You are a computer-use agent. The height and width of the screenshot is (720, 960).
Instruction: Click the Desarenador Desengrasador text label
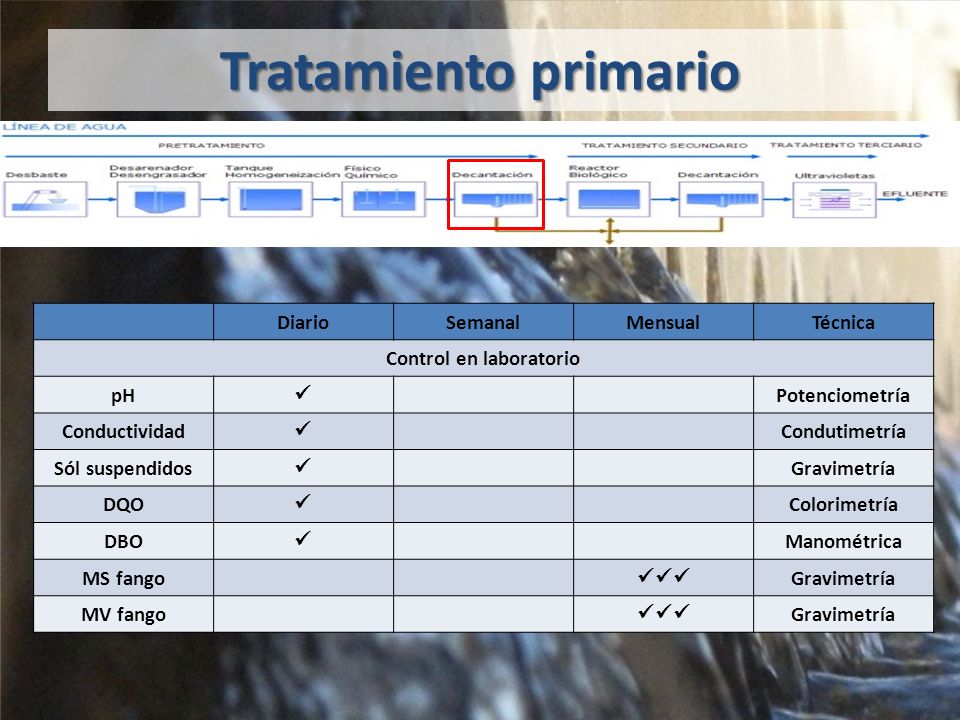pyautogui.click(x=158, y=171)
